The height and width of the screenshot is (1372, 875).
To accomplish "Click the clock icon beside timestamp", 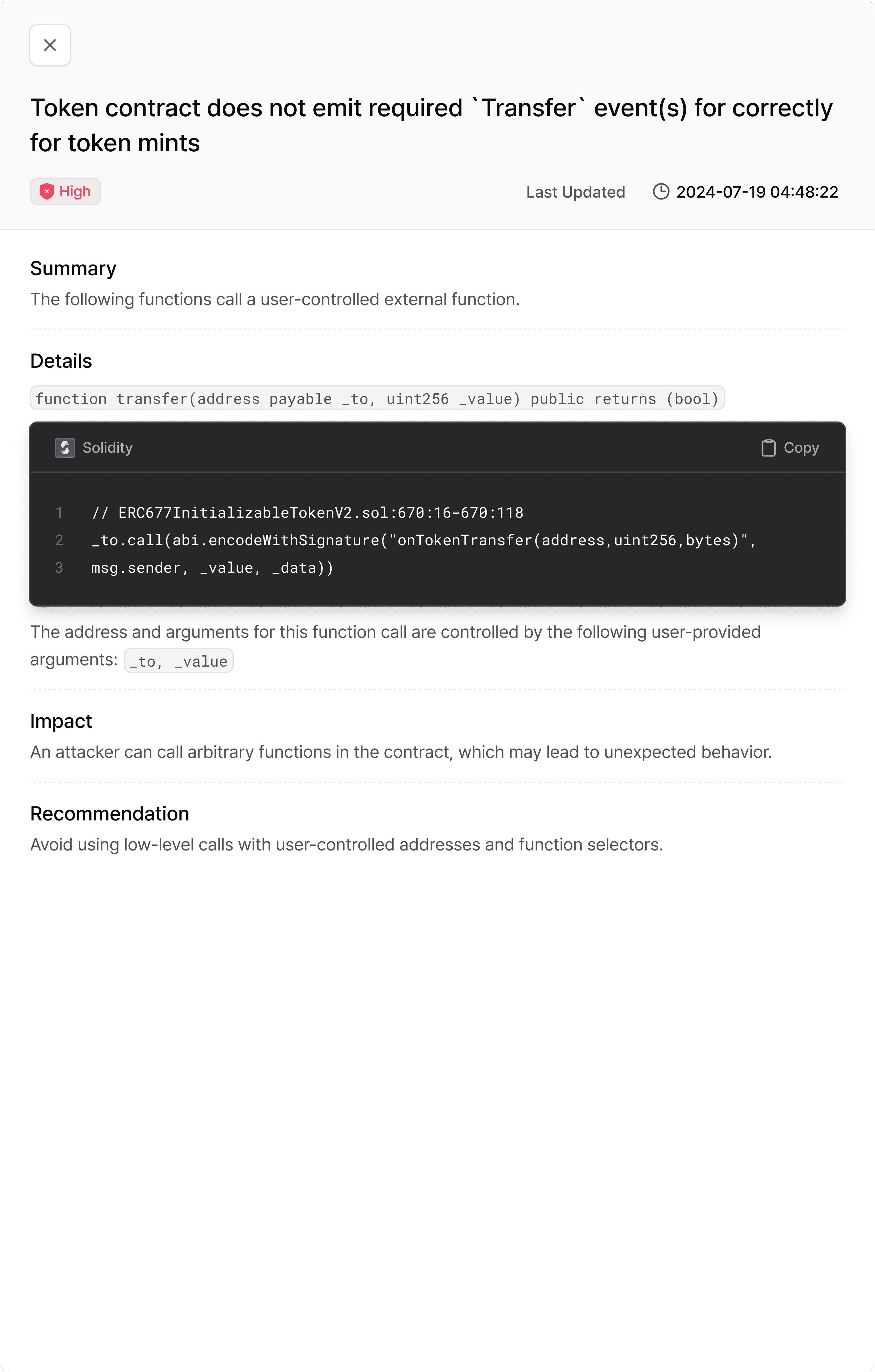I will [660, 191].
